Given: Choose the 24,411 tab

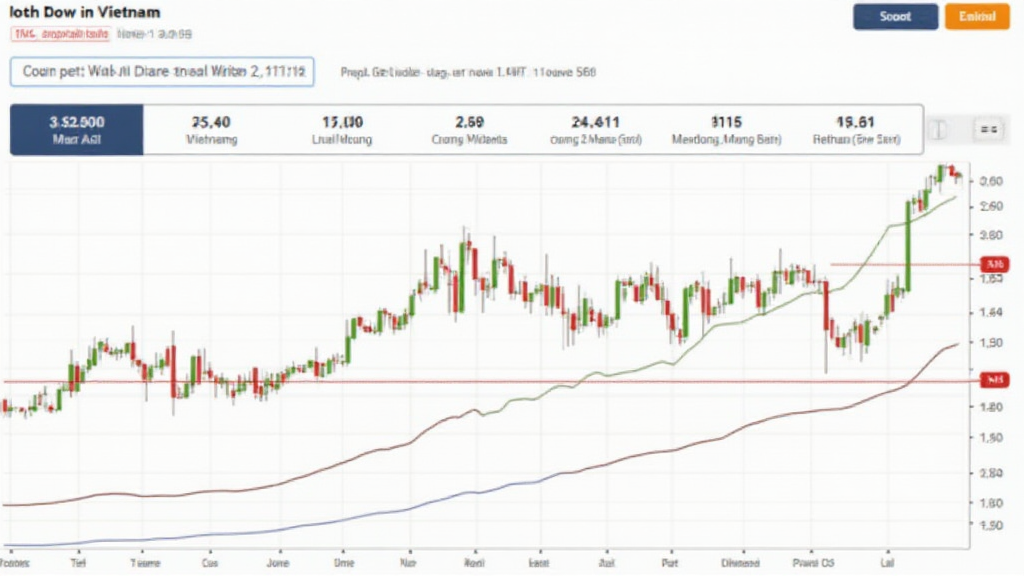Looking at the screenshot, I should click(596, 130).
